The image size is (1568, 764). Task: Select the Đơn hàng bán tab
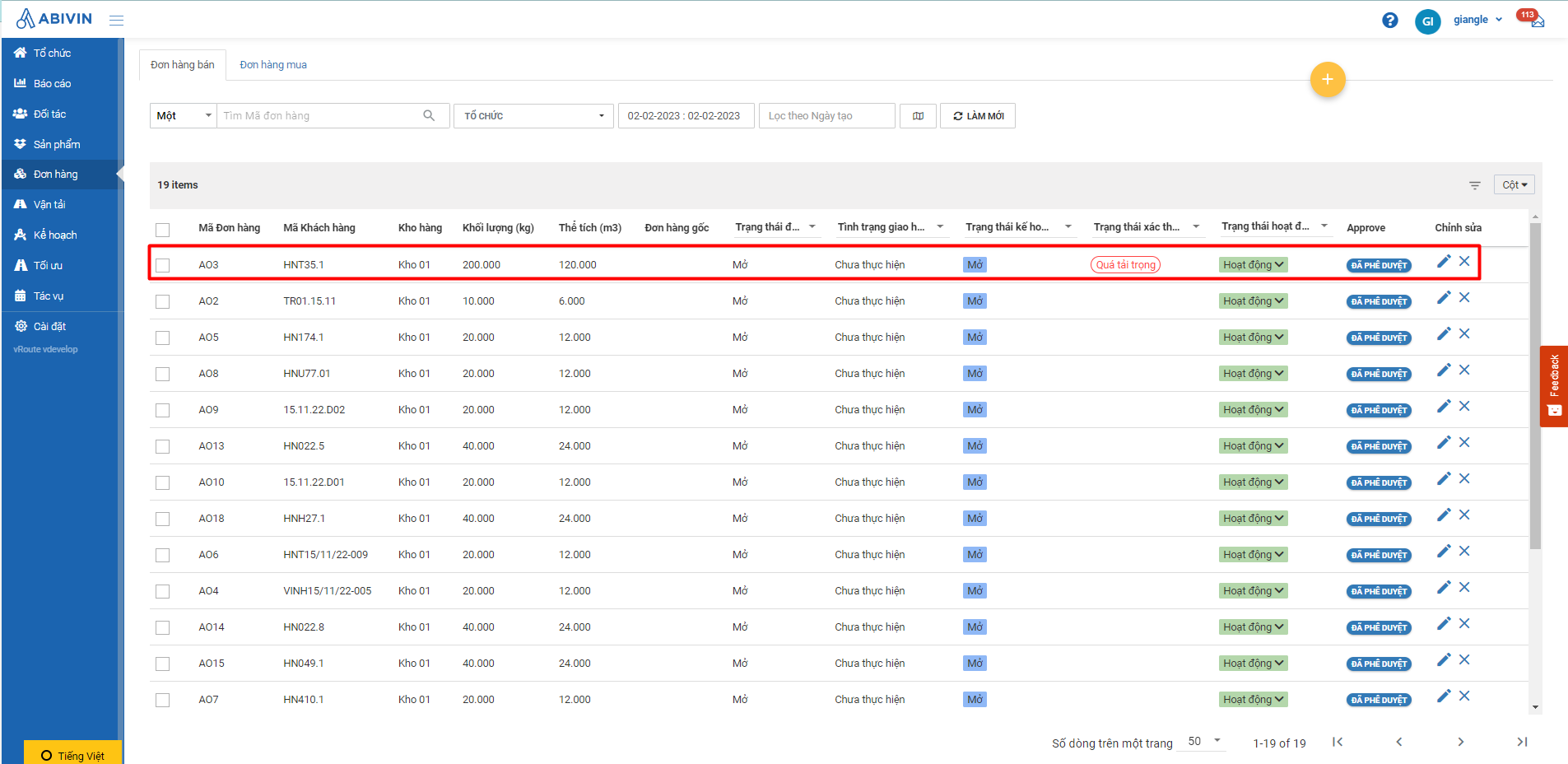click(183, 65)
